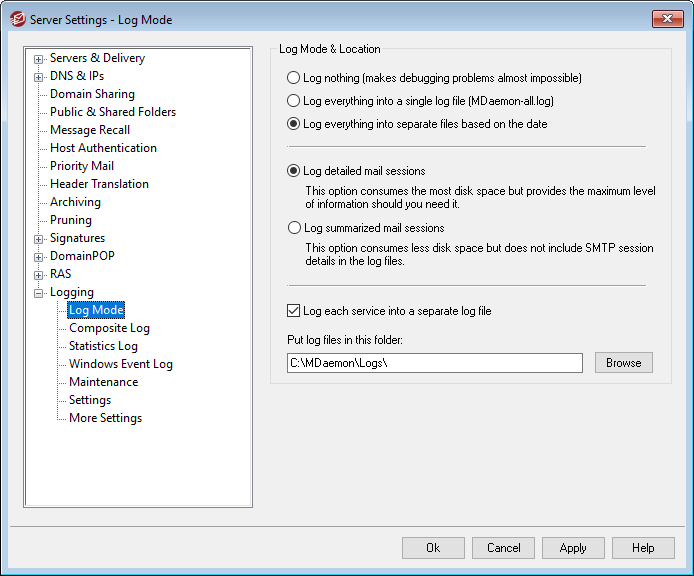
Task: Click the MDaemon icon in title bar
Action: 17,19
